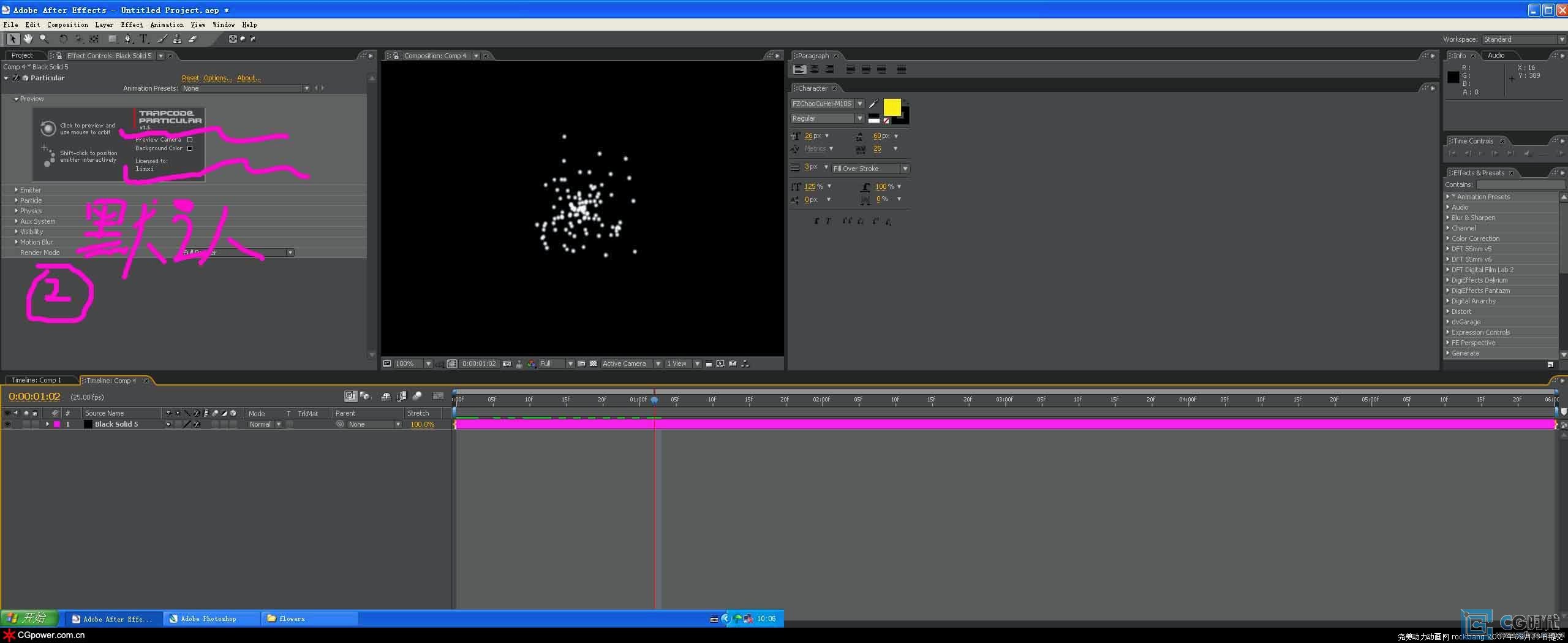Screen dimensions: 1568x643
Task: Select the Horizontal Type tool
Action: tap(143, 39)
